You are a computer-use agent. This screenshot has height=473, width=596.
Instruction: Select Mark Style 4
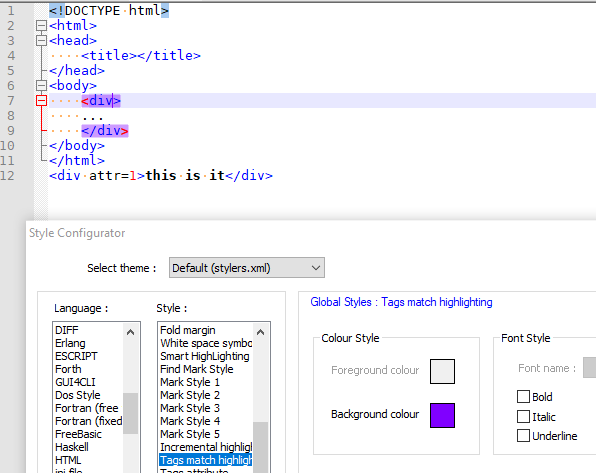tap(206, 421)
